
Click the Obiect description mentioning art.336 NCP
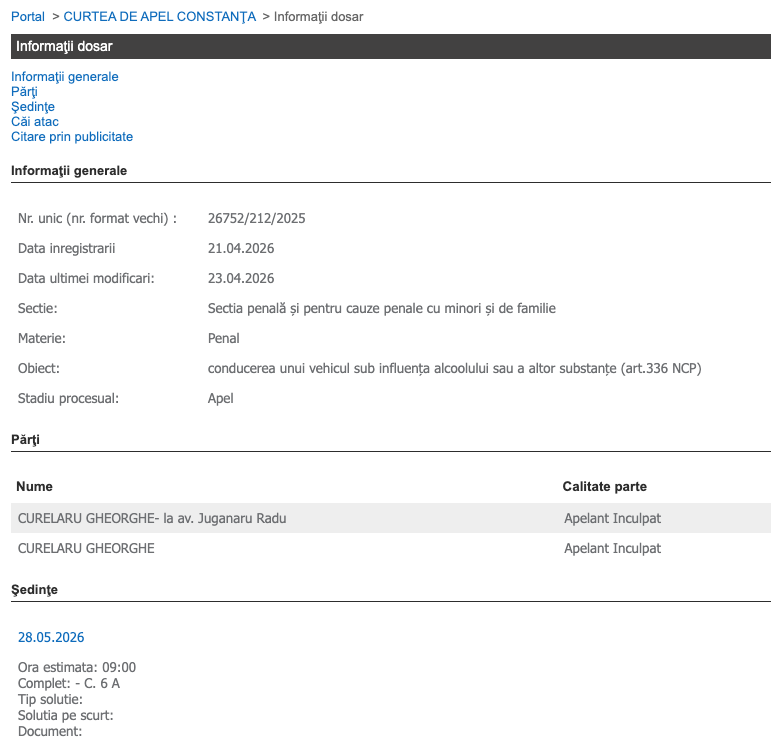[x=454, y=368]
